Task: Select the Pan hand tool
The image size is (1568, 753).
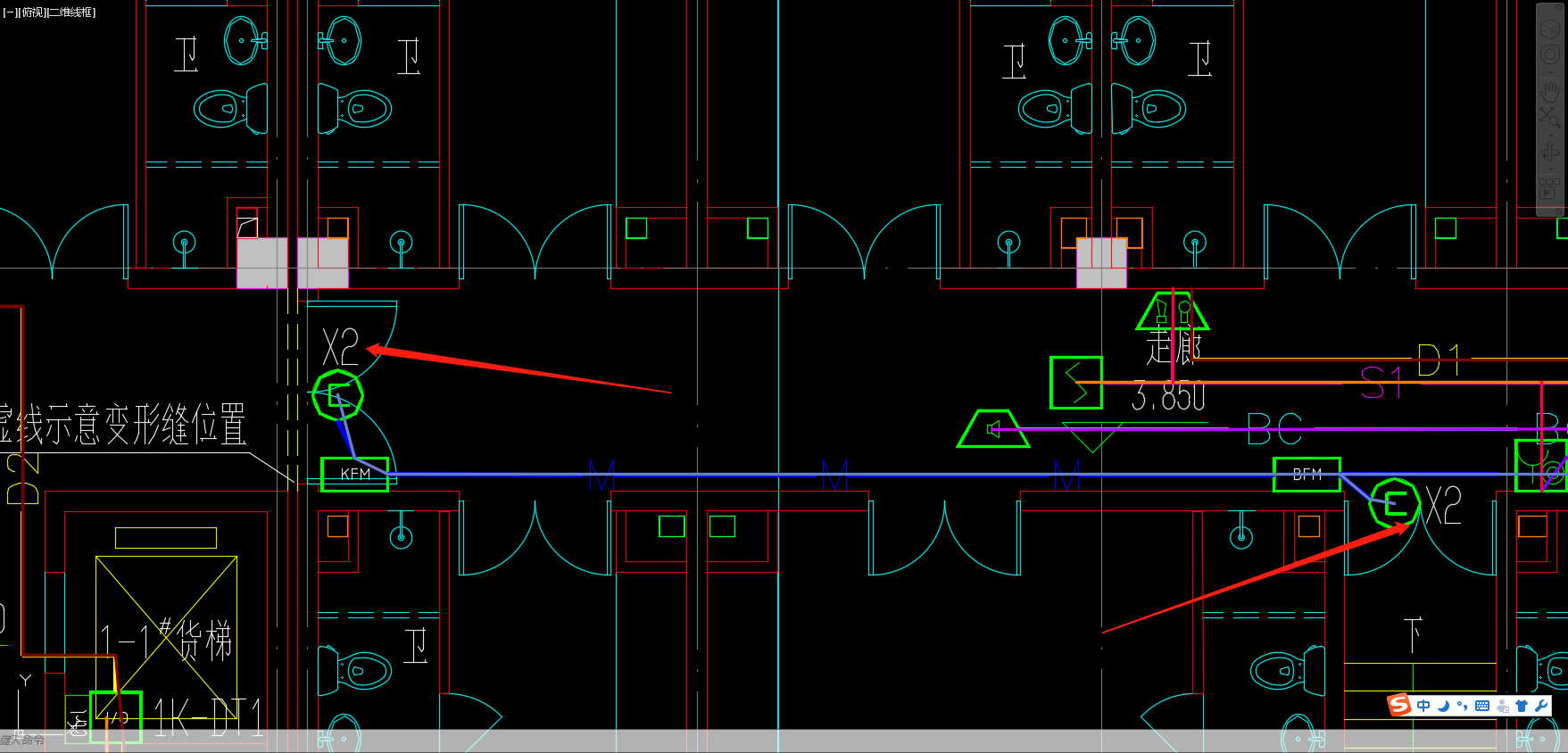Action: coord(1550,90)
